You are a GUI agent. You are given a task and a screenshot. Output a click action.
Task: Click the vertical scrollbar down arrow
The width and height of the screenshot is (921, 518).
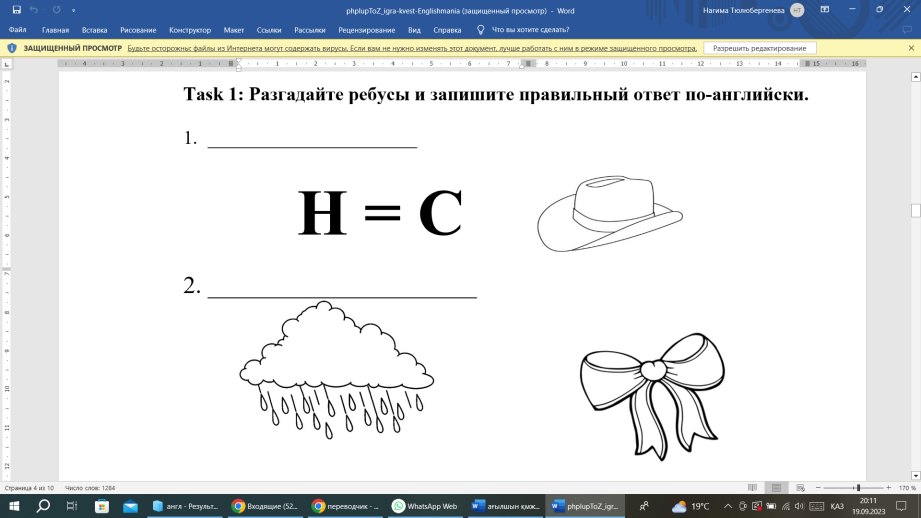[915, 476]
